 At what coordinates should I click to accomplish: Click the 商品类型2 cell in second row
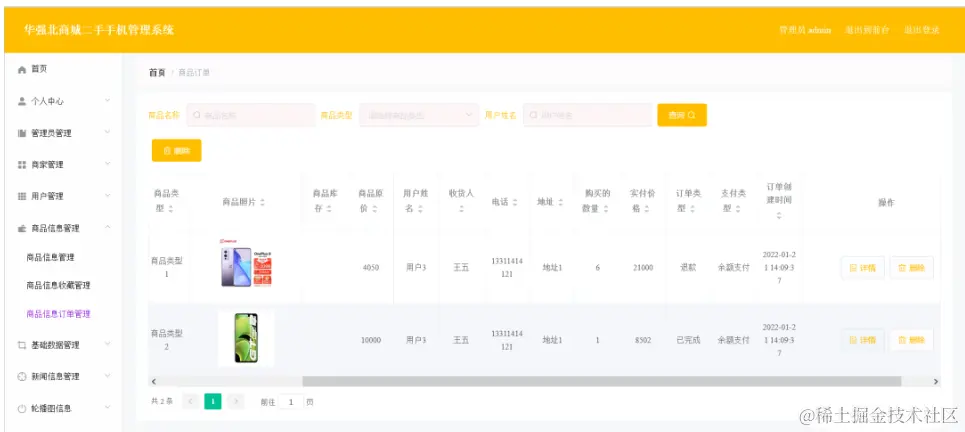[167, 340]
